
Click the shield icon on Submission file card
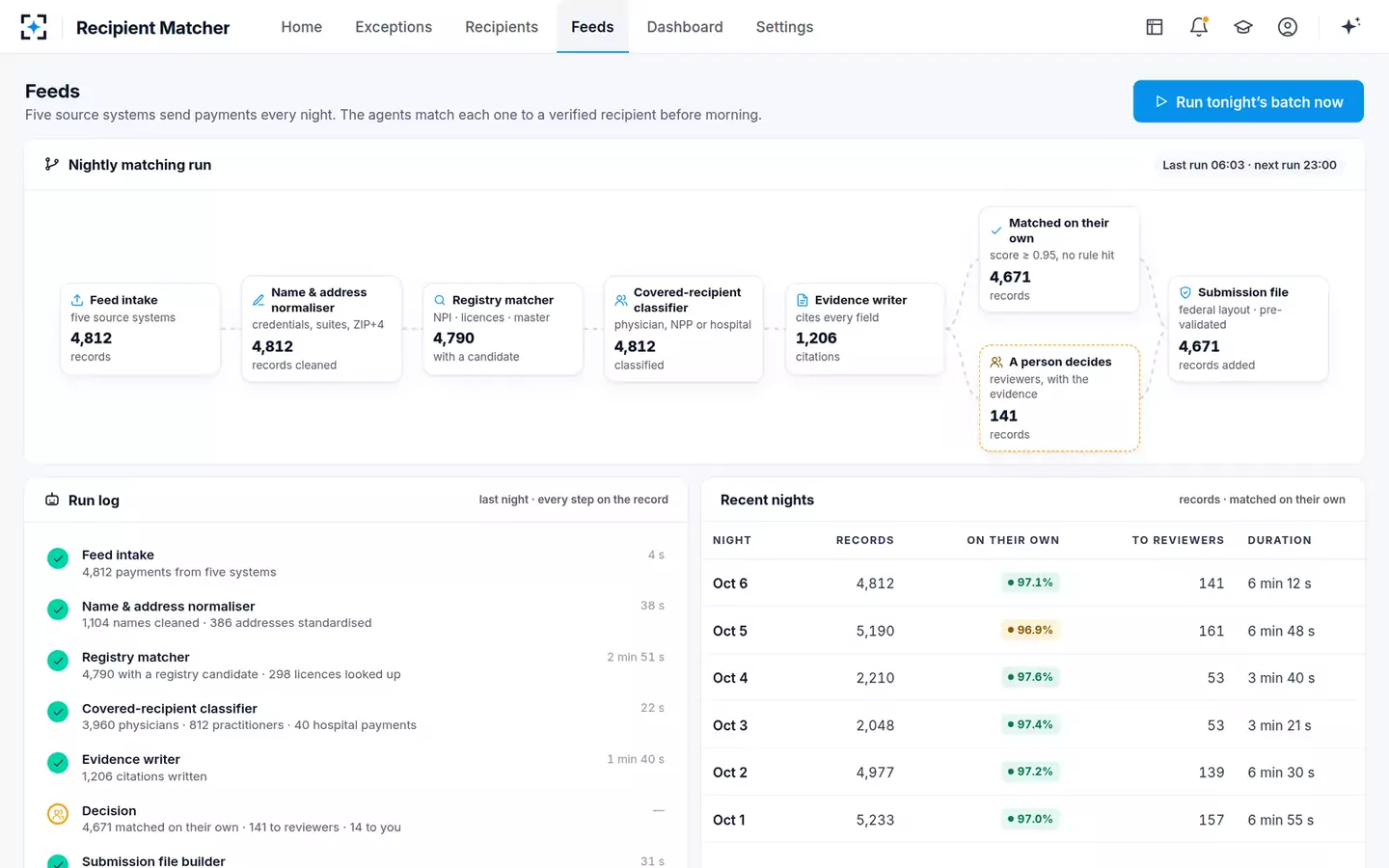1185,292
